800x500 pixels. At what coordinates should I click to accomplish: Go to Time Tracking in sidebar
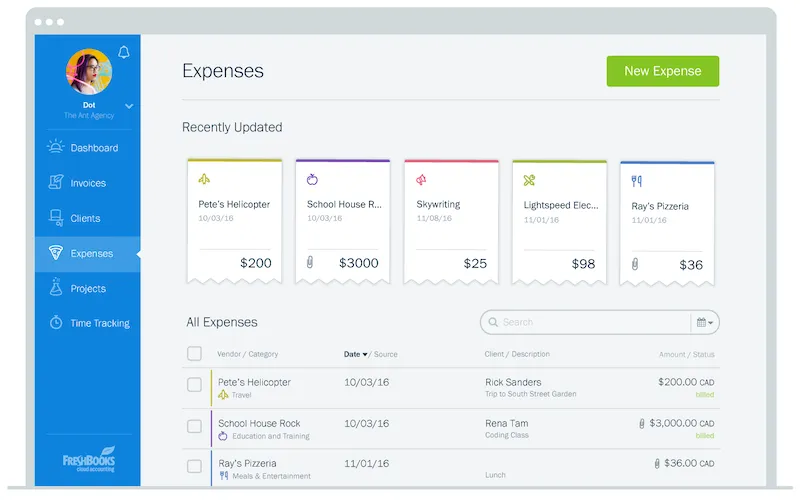click(99, 323)
